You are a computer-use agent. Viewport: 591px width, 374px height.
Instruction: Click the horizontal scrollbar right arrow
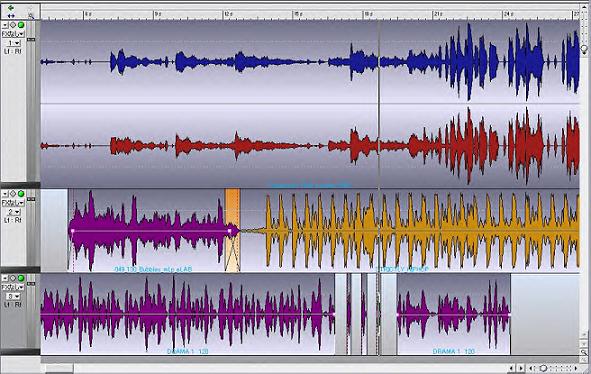(x=521, y=368)
